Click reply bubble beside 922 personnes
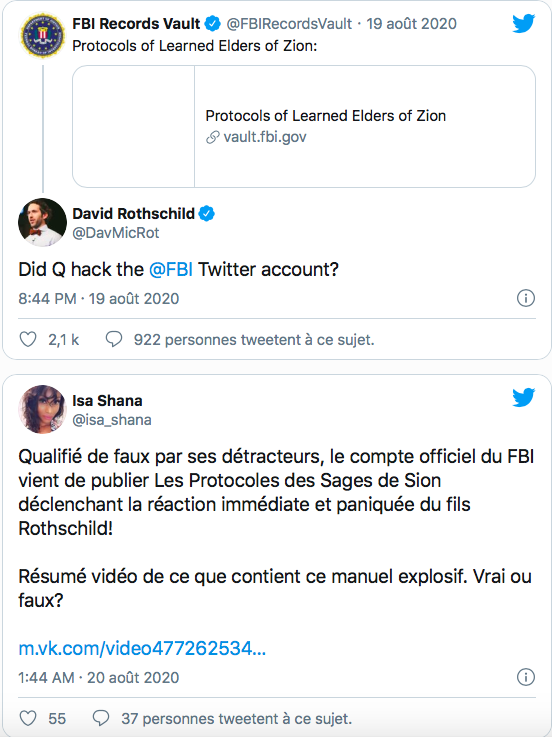The height and width of the screenshot is (737, 552). point(114,339)
